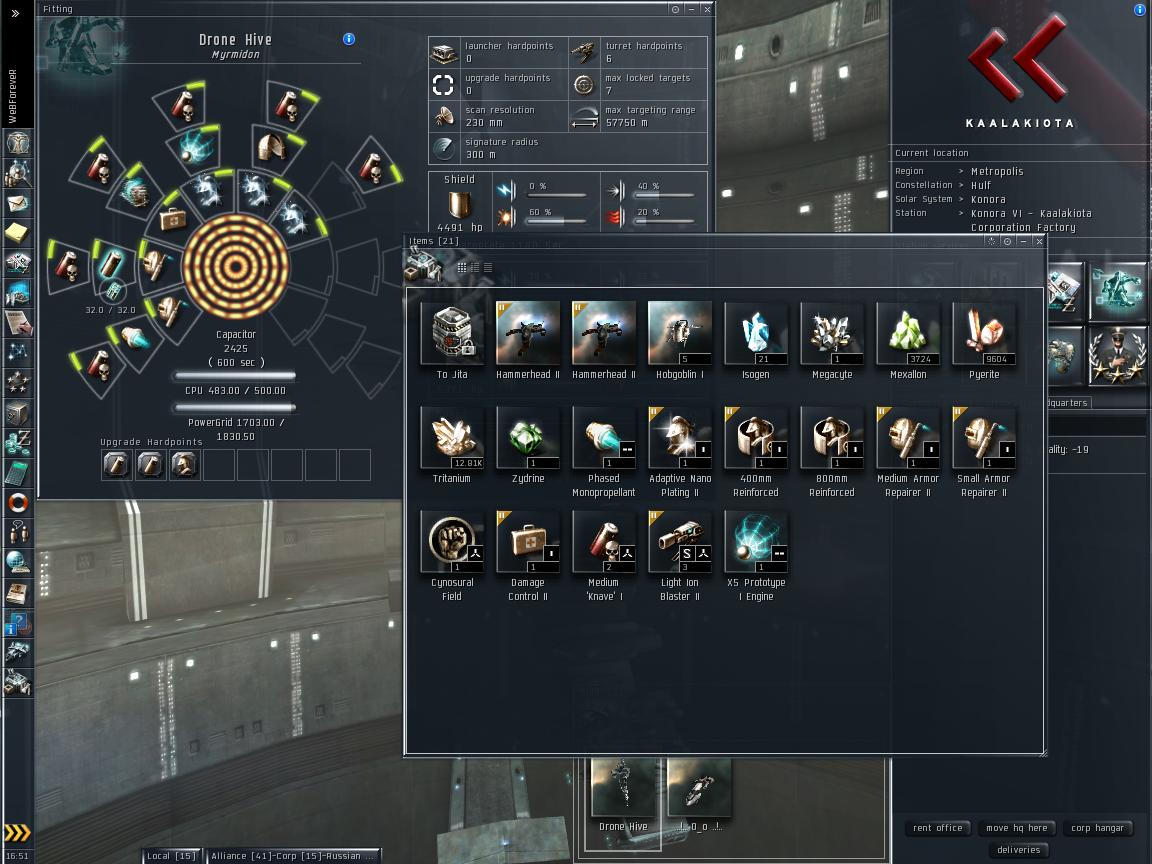
Task: Select the Pyerite stack
Action: [x=984, y=340]
